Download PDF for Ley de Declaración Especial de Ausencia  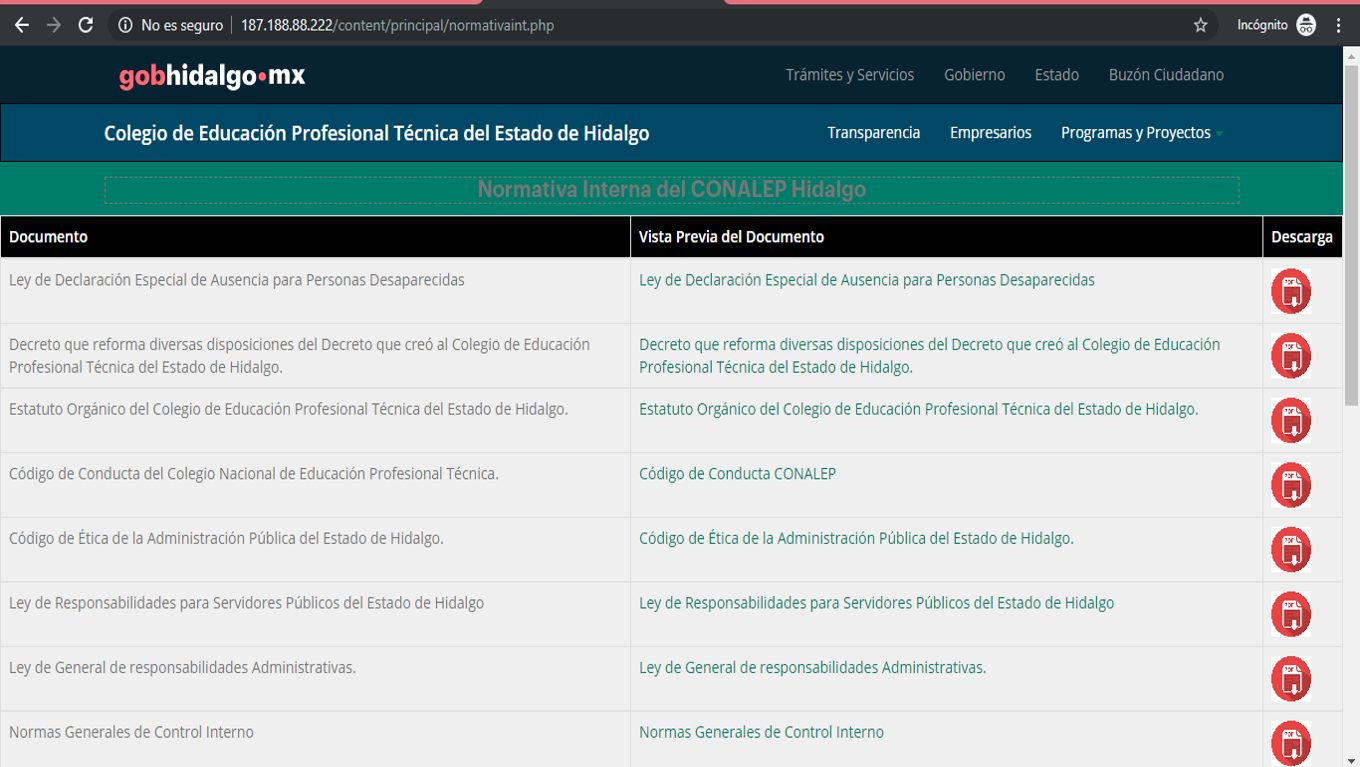click(x=1291, y=291)
